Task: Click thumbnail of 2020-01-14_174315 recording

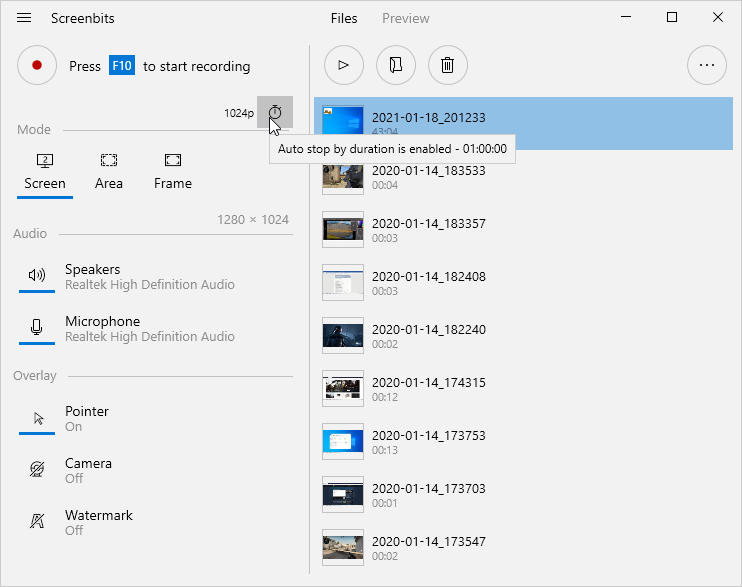Action: 343,389
